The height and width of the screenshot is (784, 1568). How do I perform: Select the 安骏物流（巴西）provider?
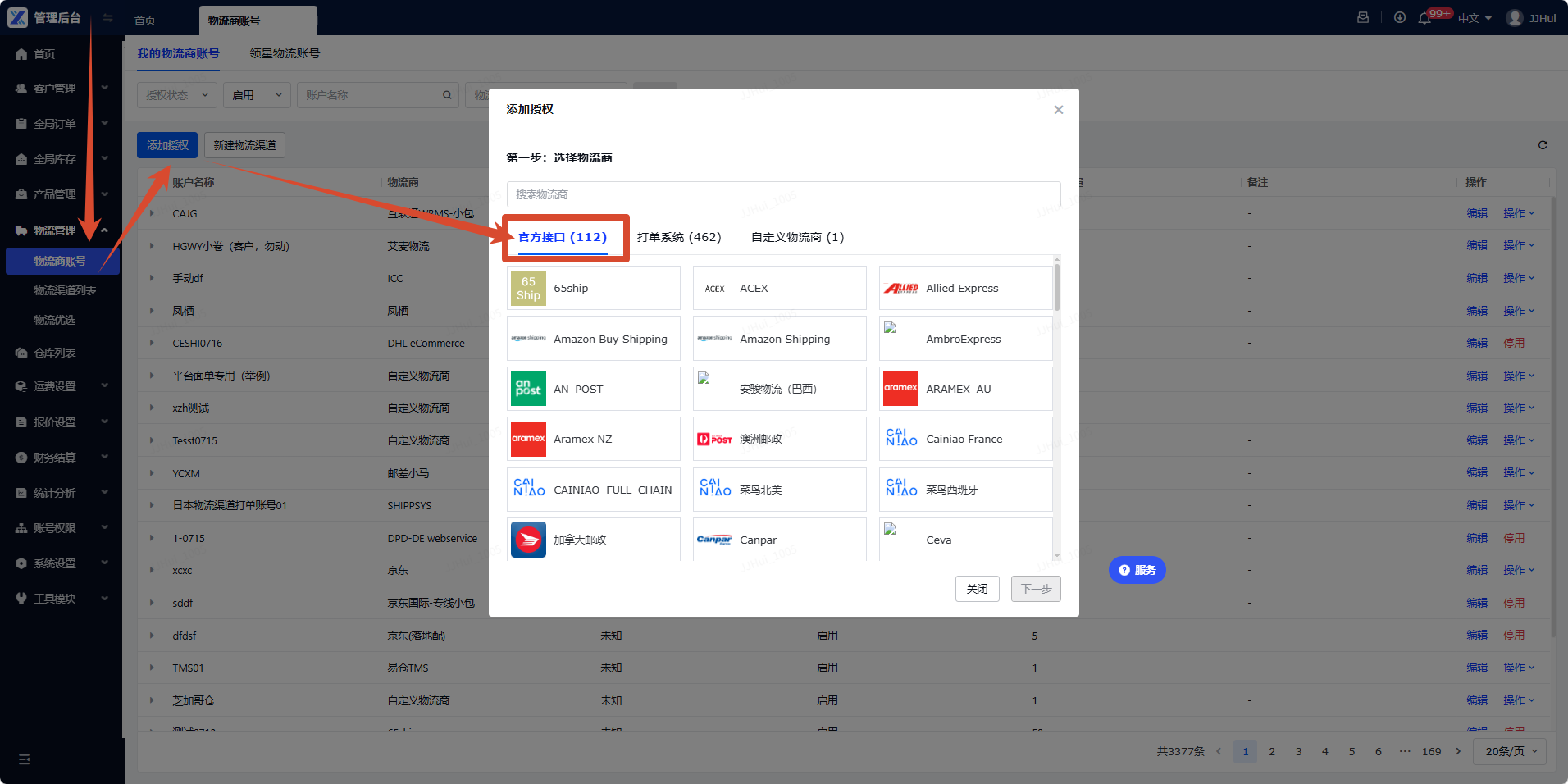pyautogui.click(x=780, y=389)
